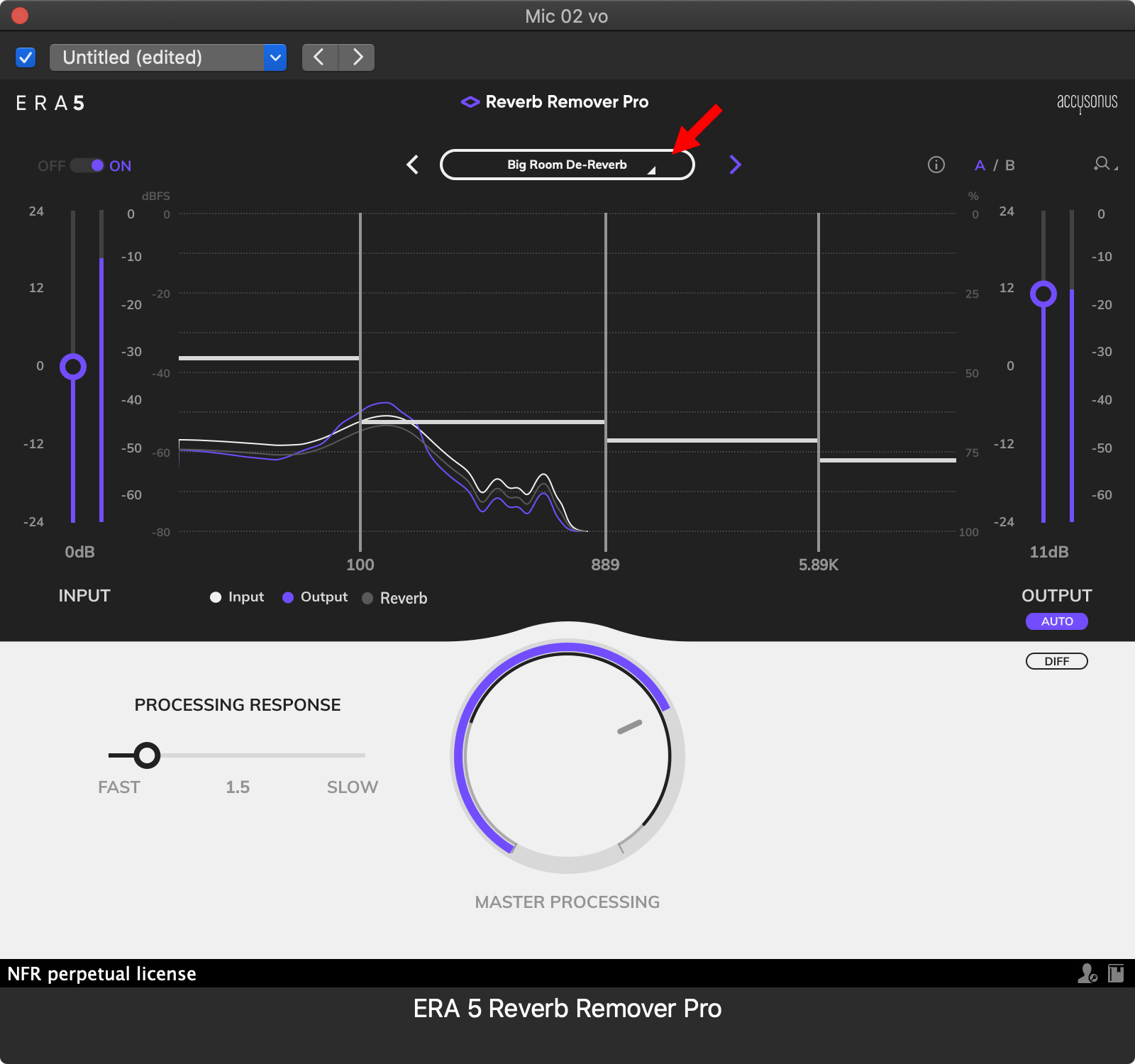
Task: Open the Big Room De-Reverb preset menu
Action: point(567,165)
